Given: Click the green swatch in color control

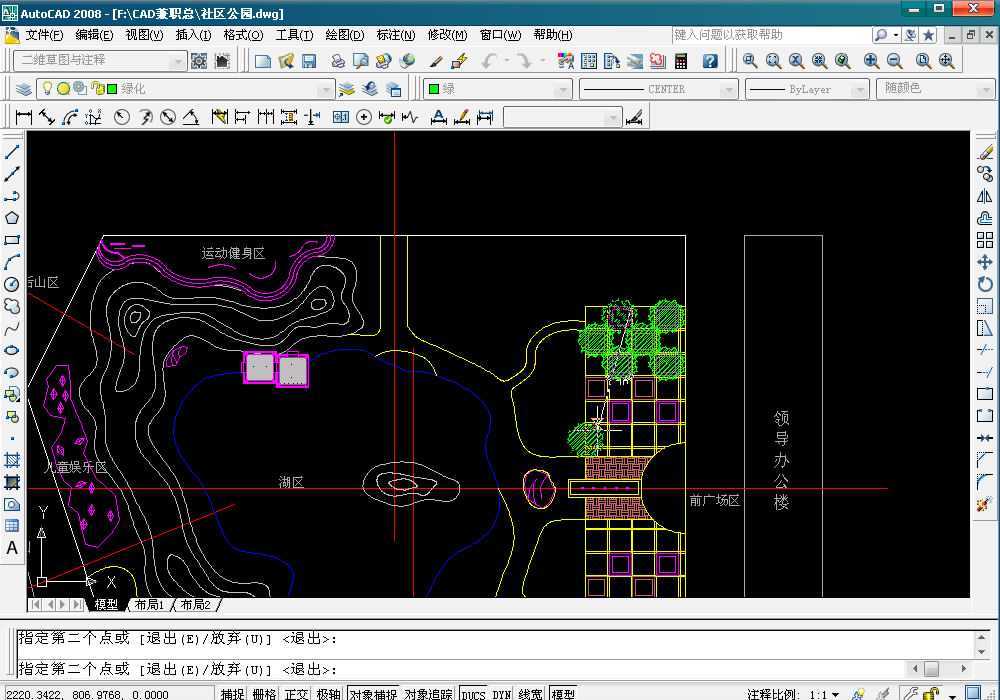Looking at the screenshot, I should 434,89.
